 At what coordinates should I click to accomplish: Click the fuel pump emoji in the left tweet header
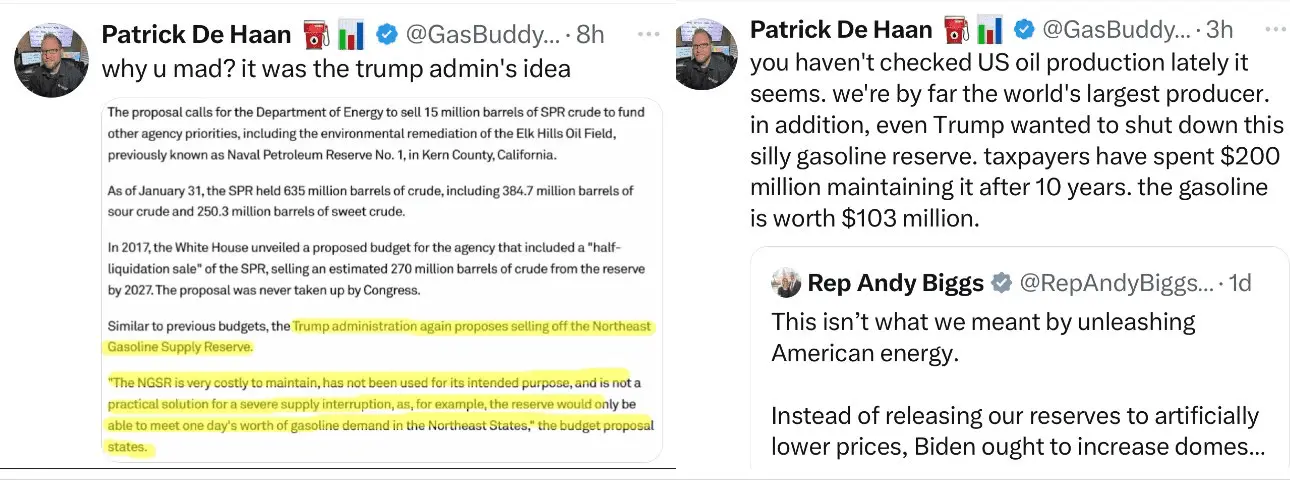313,34
